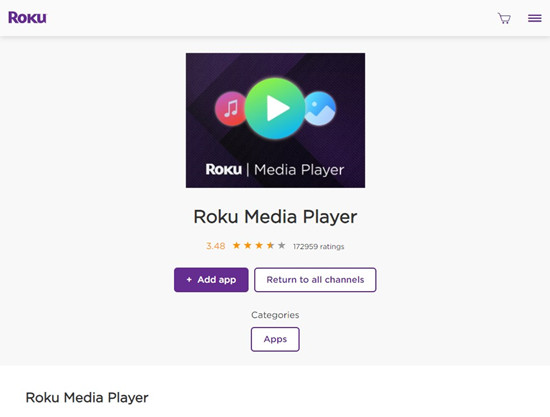
Task: Click the 3.48 rating score
Action: [x=215, y=246]
